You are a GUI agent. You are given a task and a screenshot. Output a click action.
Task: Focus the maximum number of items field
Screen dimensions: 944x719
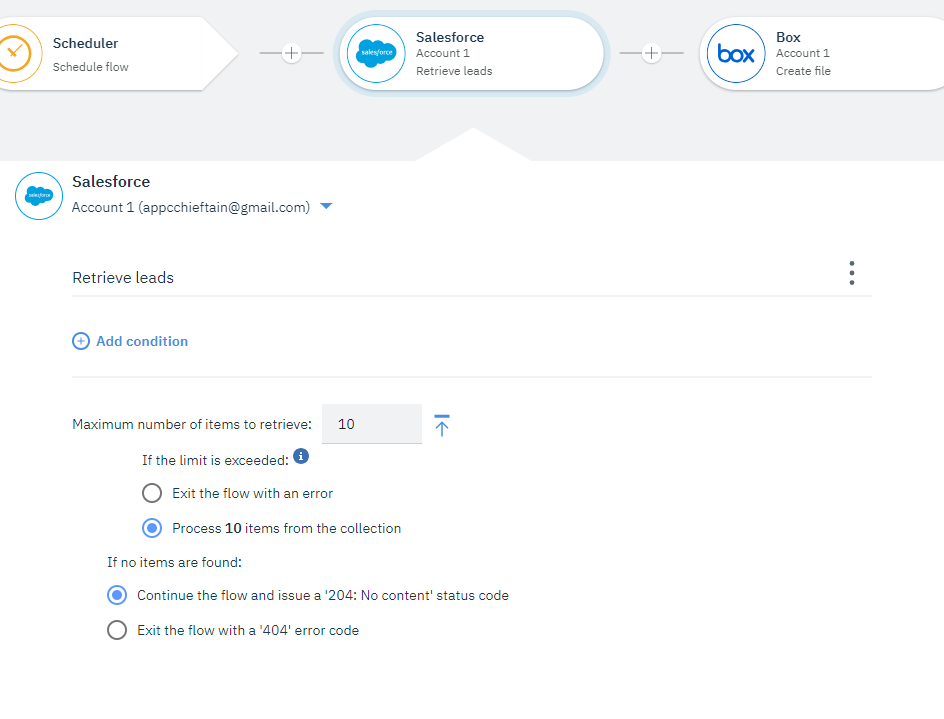pos(372,424)
